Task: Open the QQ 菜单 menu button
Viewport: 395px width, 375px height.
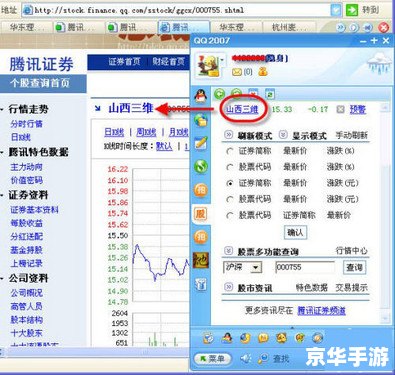Action: pos(213,359)
